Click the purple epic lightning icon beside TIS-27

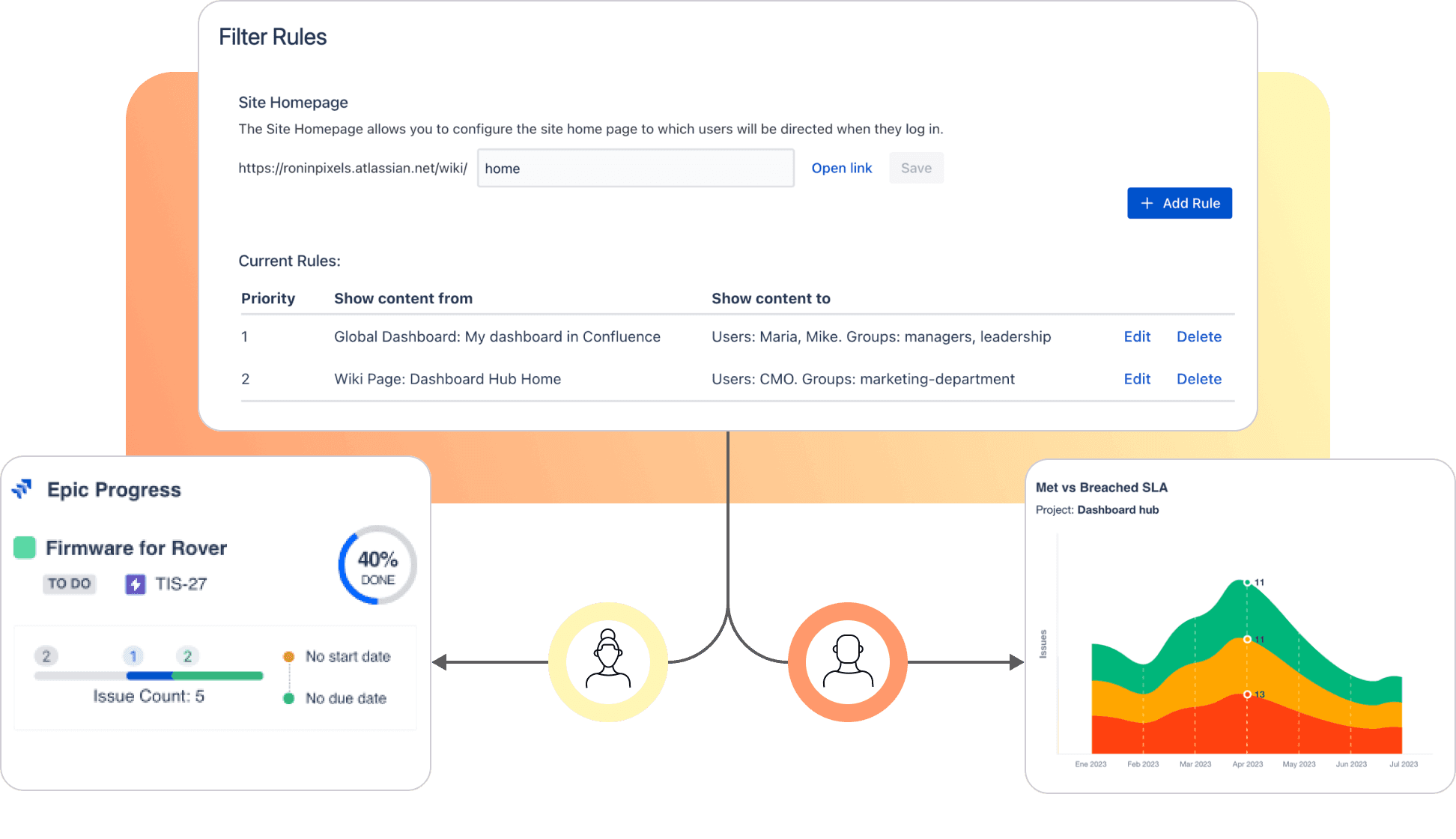135,584
